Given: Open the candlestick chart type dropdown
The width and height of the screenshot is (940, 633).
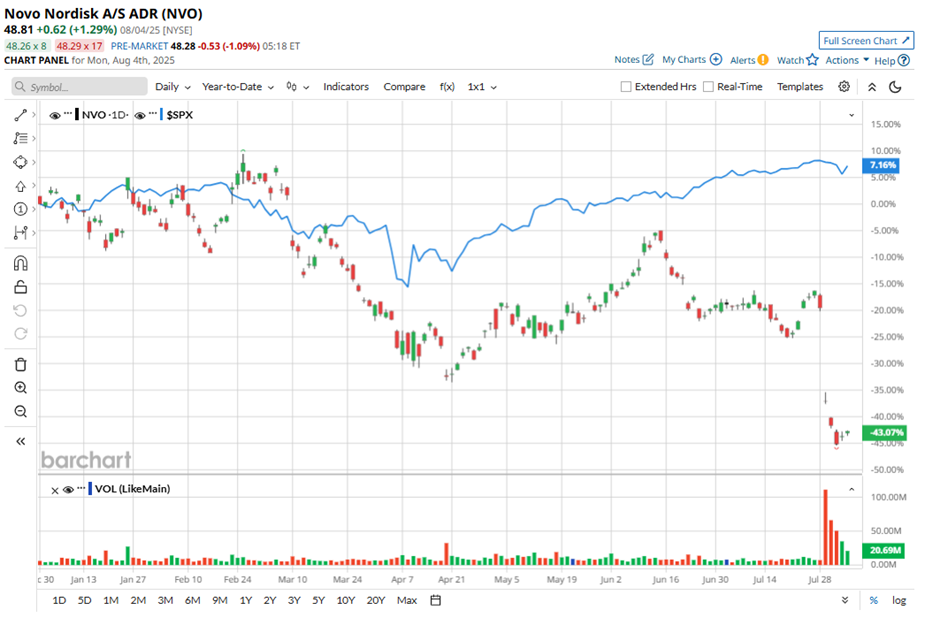Looking at the screenshot, I should (297, 87).
